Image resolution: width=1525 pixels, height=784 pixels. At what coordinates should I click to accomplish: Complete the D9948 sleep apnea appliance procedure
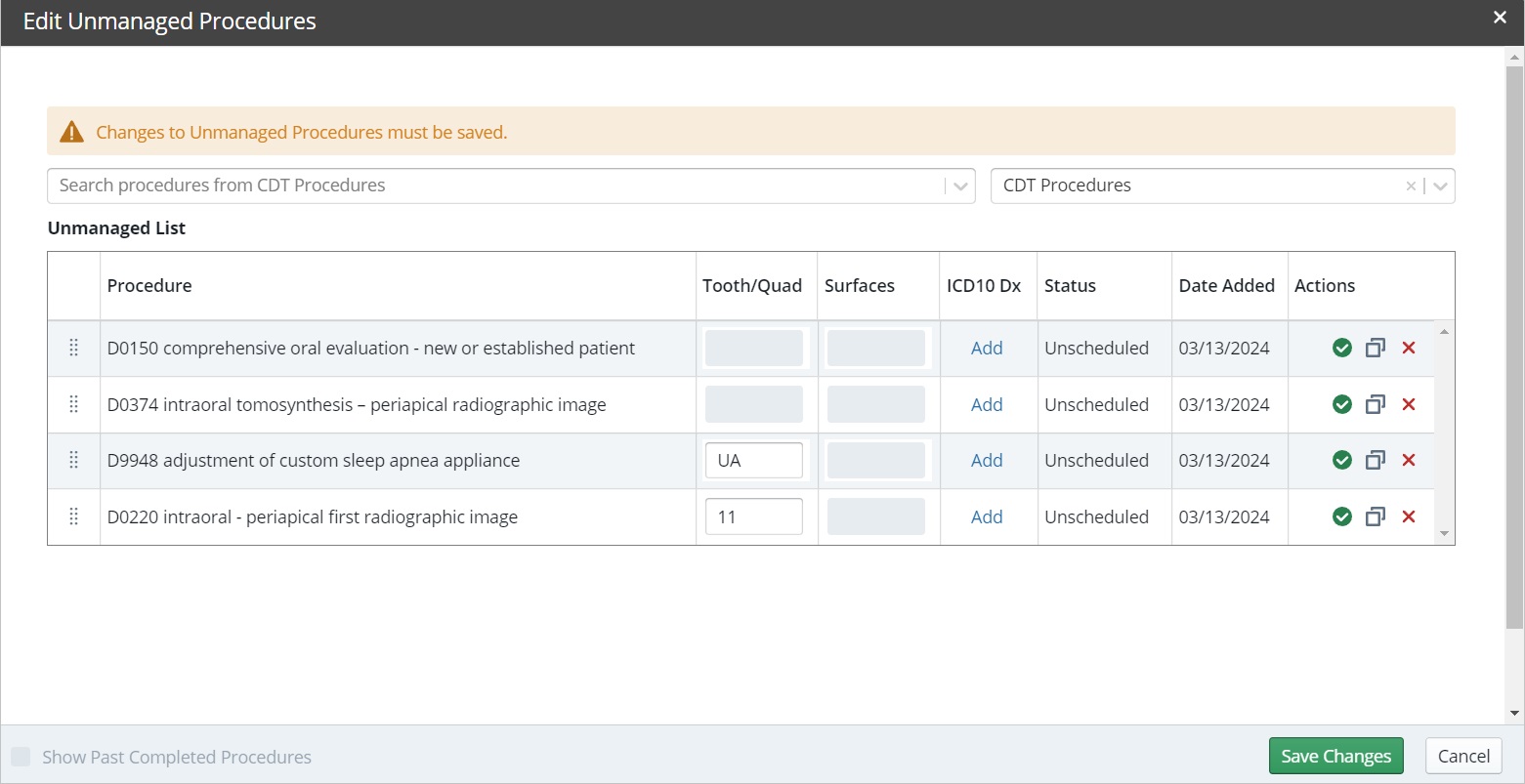pos(1342,460)
